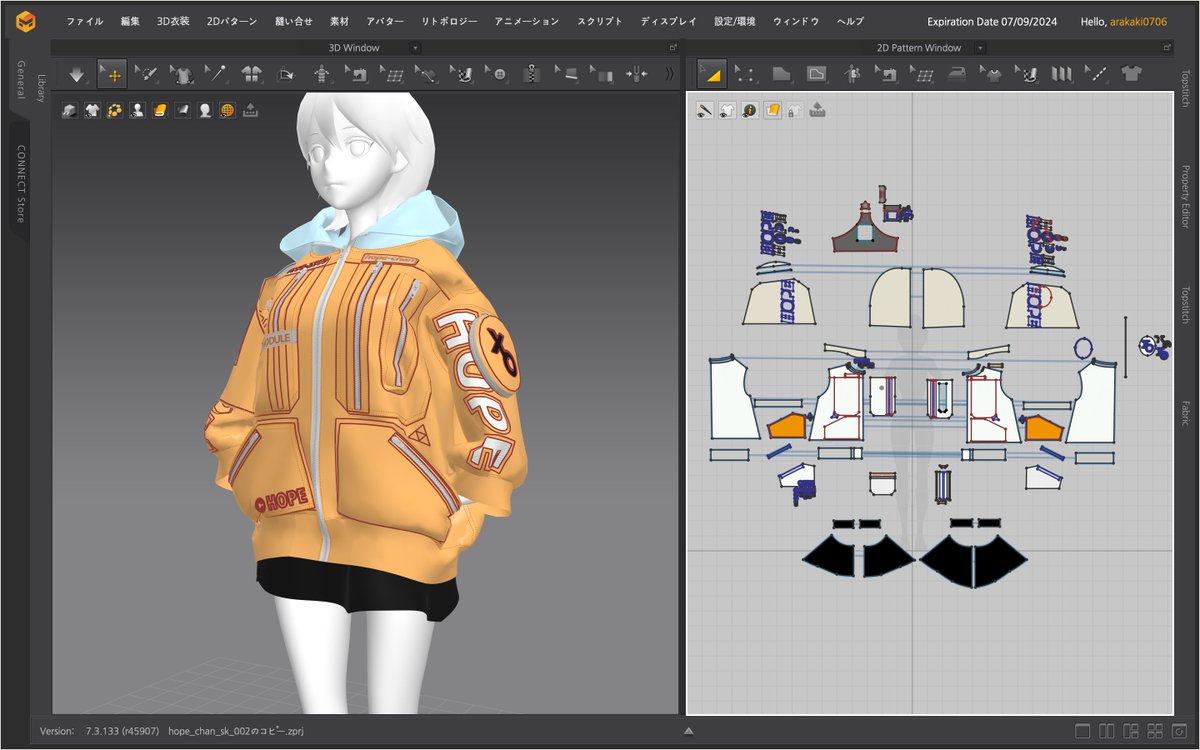Select the Edit Texture grid tool in 3D toolbar

[393, 73]
